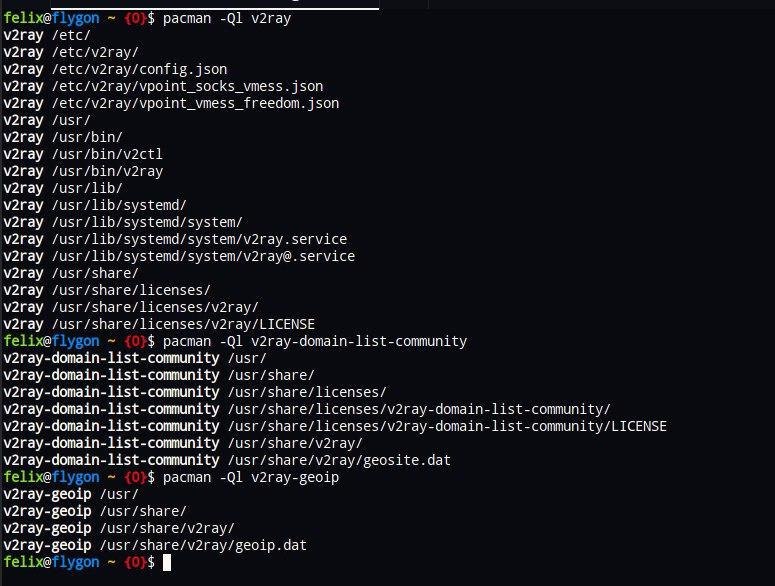Click the /usr/lib/systemd/system/ directory line
775x586 pixels.
tap(147, 222)
